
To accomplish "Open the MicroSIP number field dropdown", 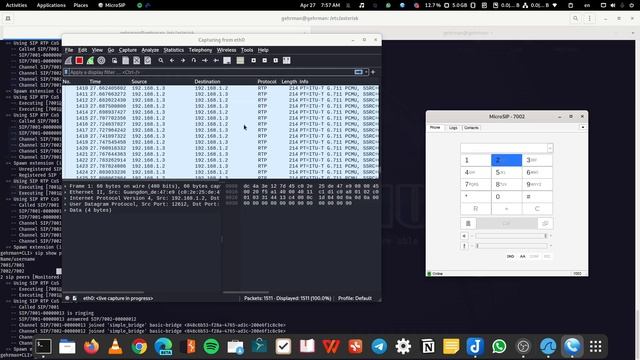I will tap(550, 148).
